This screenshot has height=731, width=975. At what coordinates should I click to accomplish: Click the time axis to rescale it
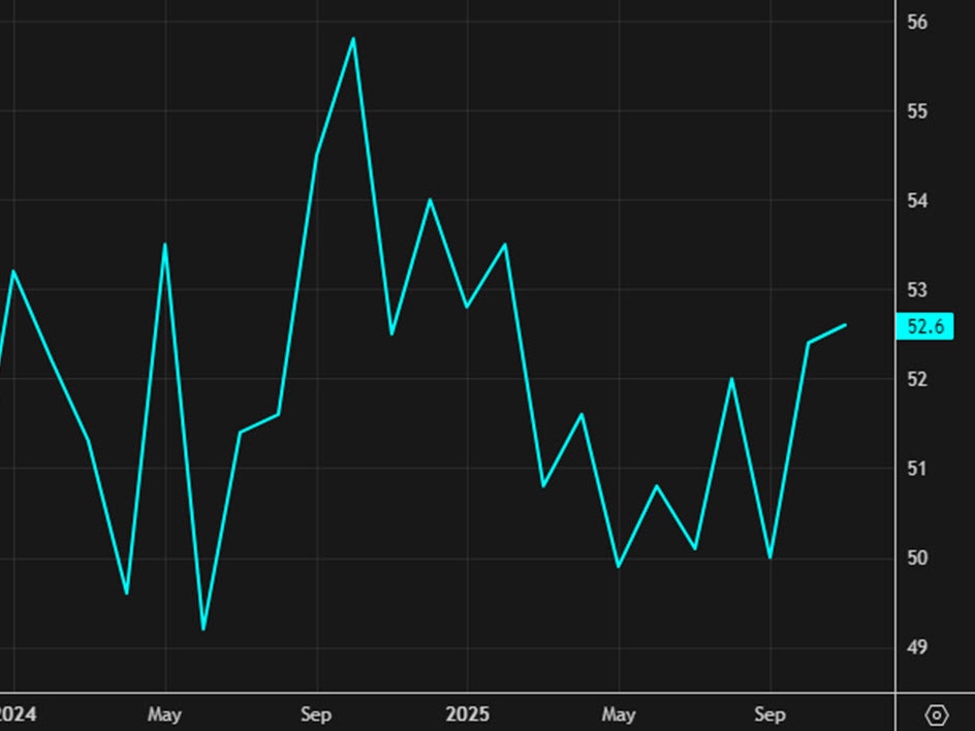coord(550,715)
